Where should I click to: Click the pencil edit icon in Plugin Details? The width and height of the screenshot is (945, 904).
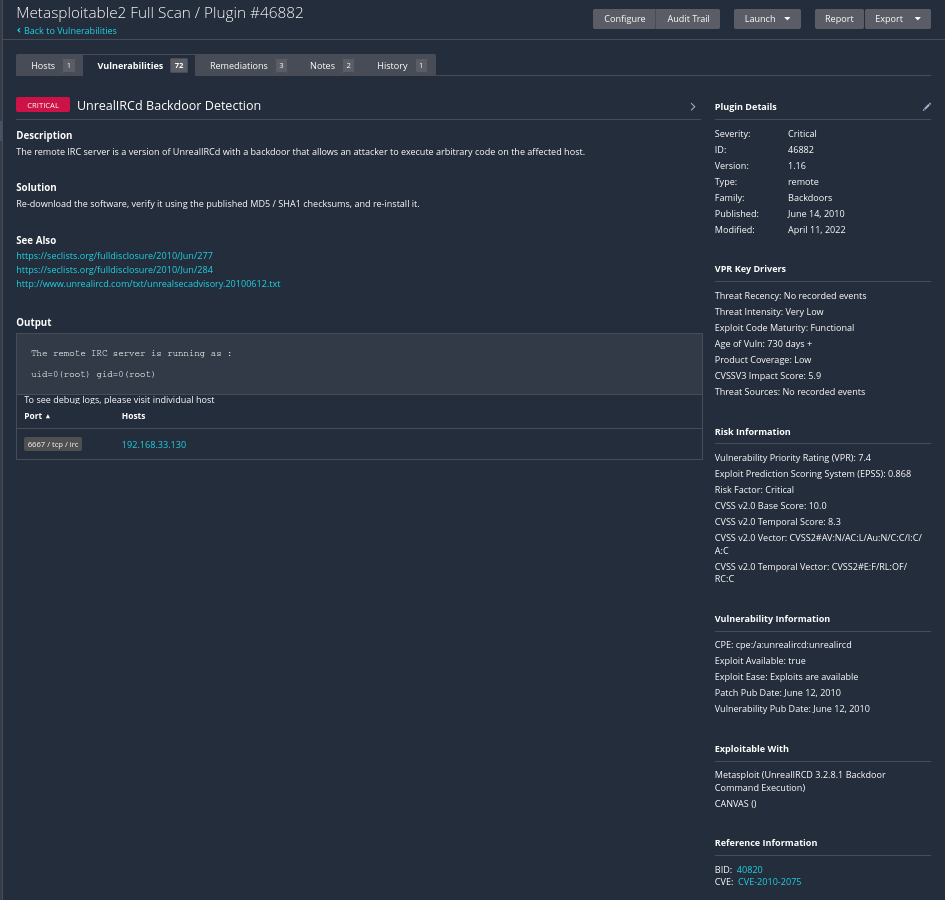coord(926,107)
